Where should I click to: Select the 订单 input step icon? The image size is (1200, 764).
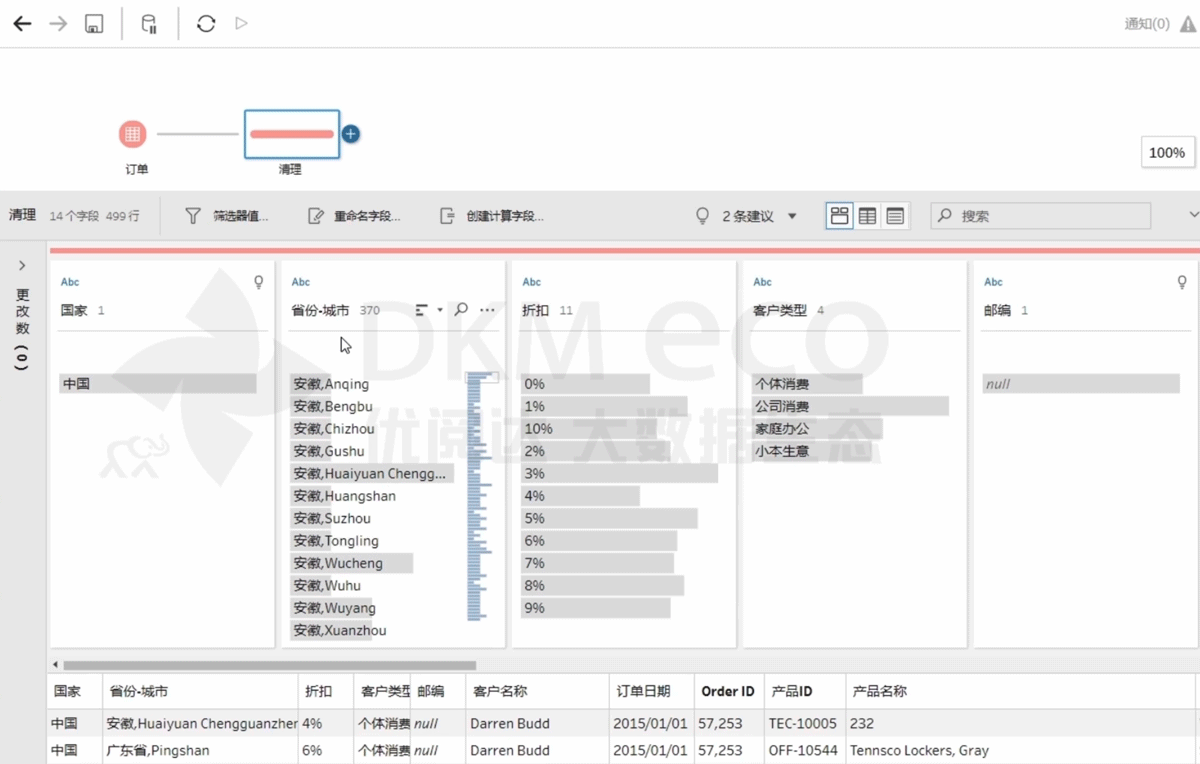pos(133,134)
